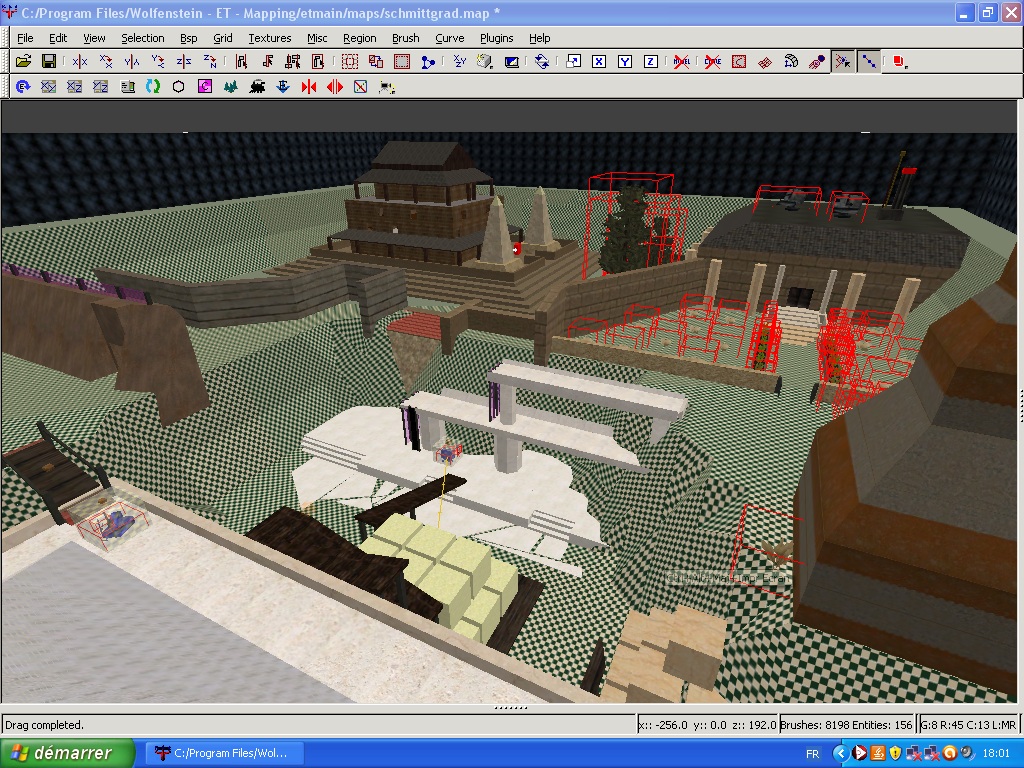
Task: Apply CSG Merge to selected brushes
Action: click(x=376, y=61)
